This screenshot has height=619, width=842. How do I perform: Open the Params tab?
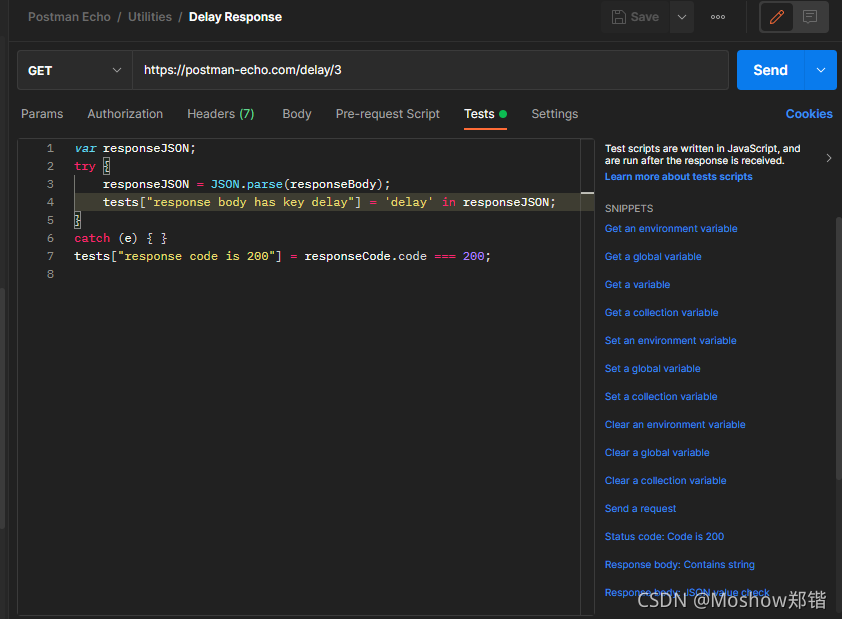(42, 114)
